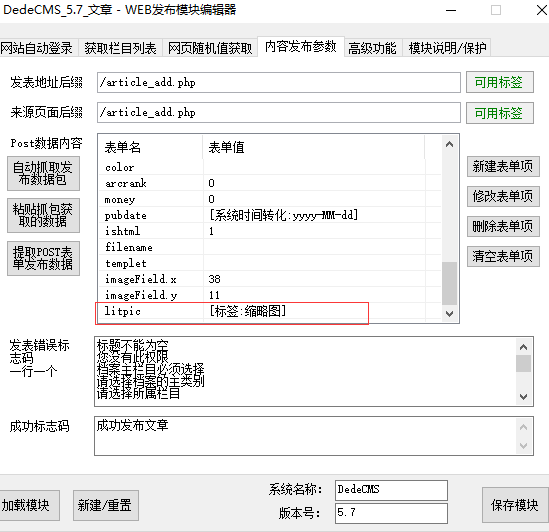The height and width of the screenshot is (532, 549).
Task: Click the 粘贴抓包获取的数据 button
Action: point(43,215)
